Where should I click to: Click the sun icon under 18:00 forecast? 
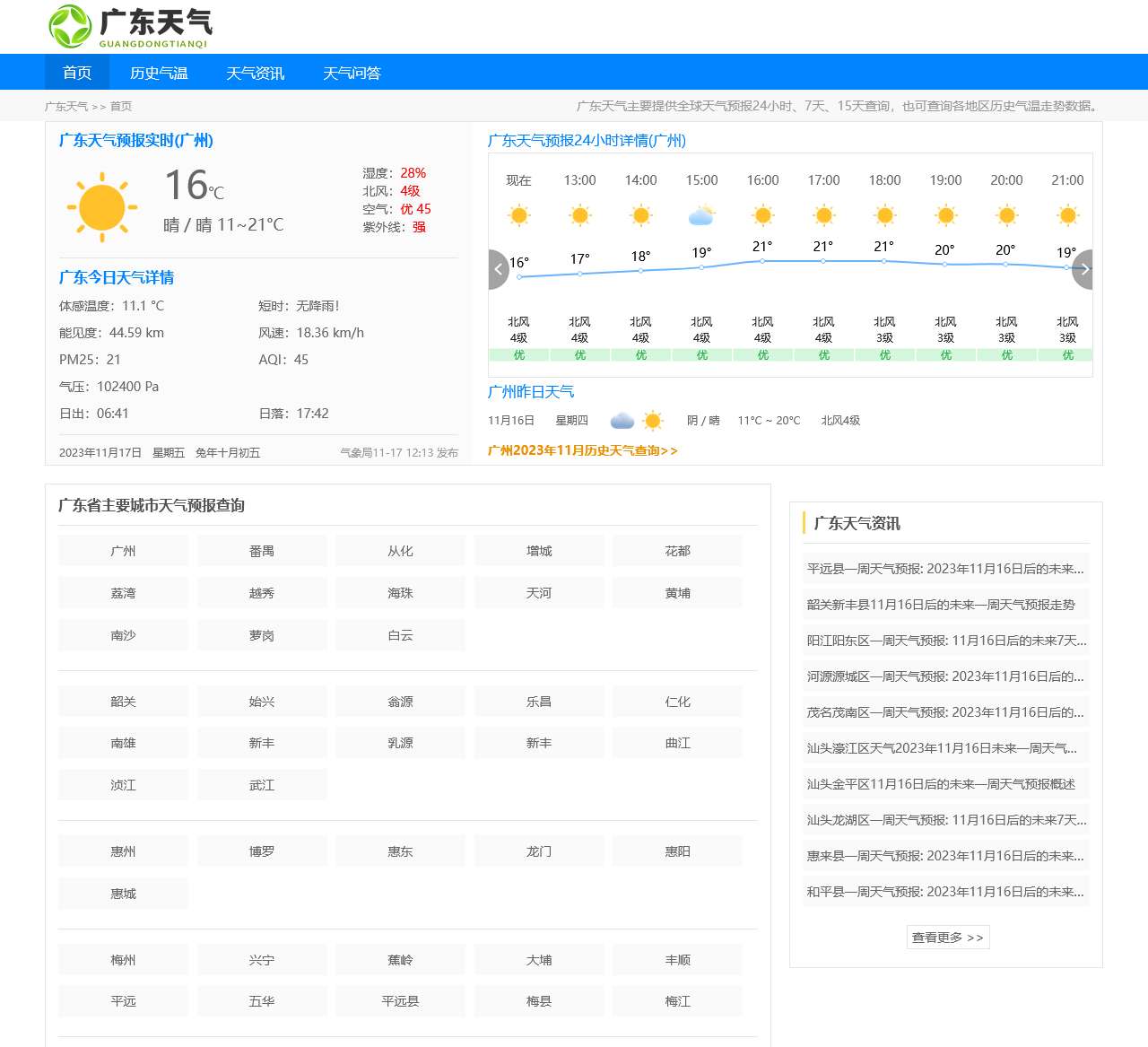coord(884,215)
